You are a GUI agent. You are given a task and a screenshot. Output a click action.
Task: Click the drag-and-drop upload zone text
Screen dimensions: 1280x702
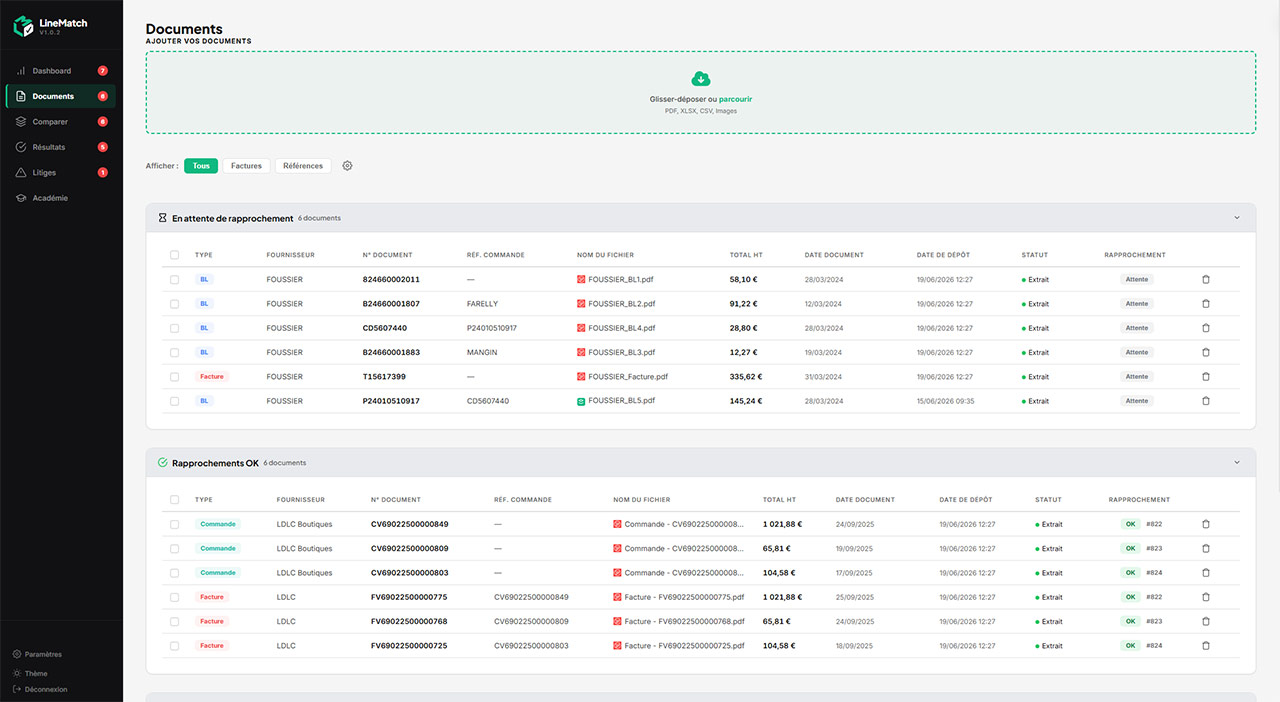click(701, 99)
